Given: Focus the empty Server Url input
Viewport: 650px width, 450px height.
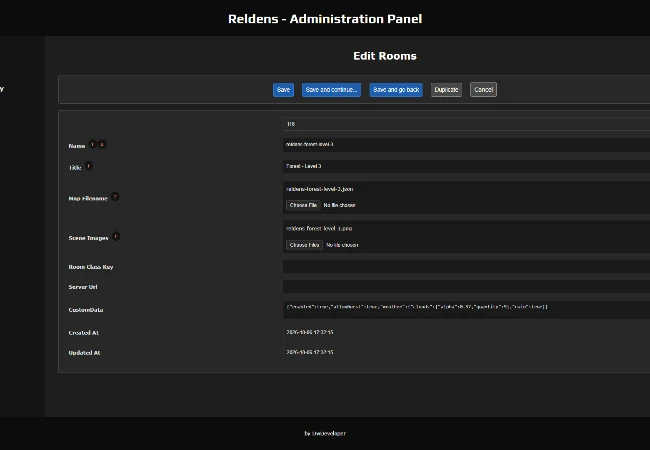Looking at the screenshot, I should click(x=466, y=286).
